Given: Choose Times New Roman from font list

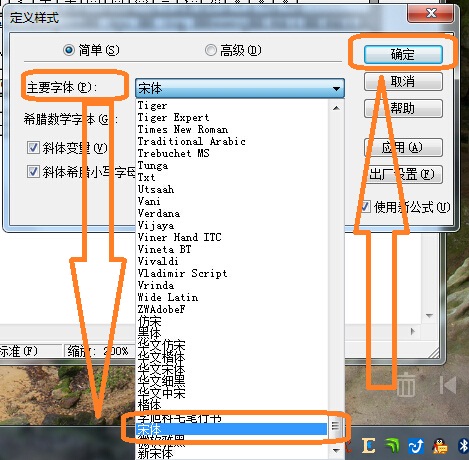Looking at the screenshot, I should coord(183,129).
